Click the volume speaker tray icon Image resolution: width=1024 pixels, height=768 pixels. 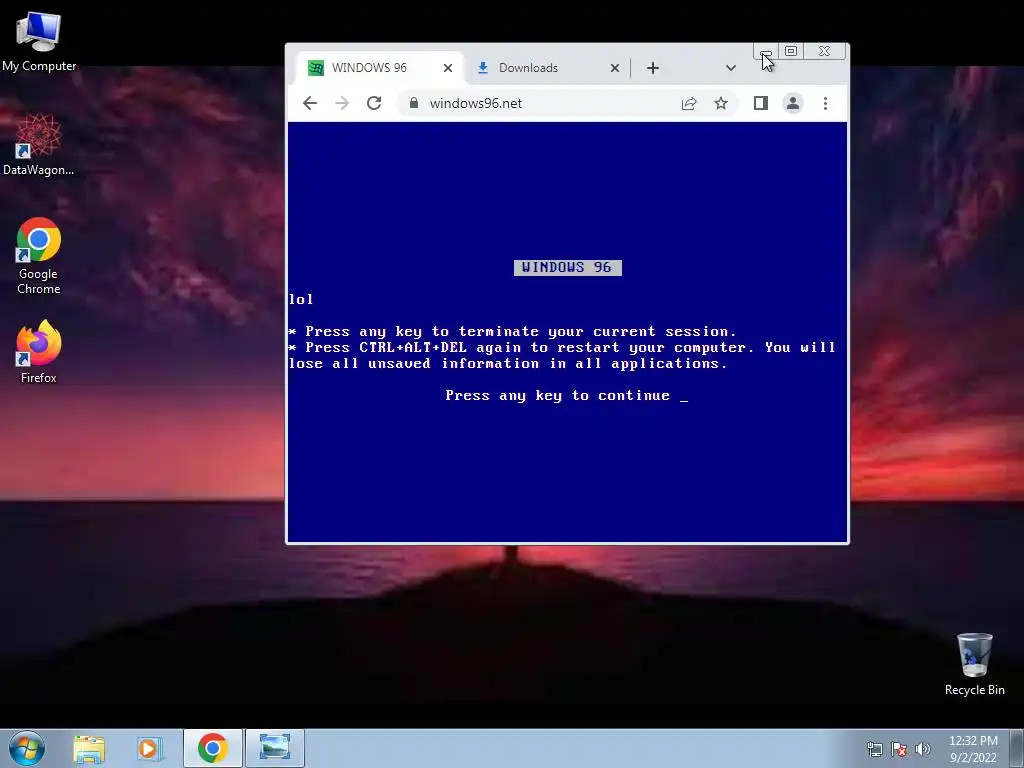pos(923,749)
